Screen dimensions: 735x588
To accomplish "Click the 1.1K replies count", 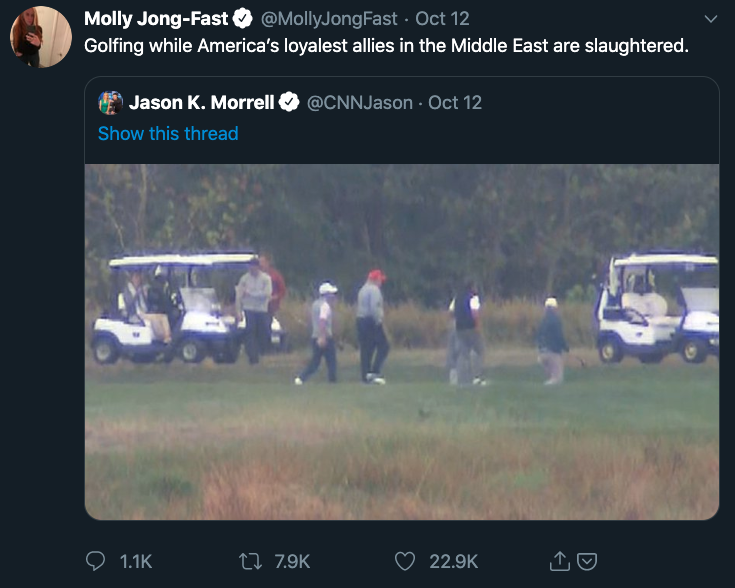I will pos(135,561).
